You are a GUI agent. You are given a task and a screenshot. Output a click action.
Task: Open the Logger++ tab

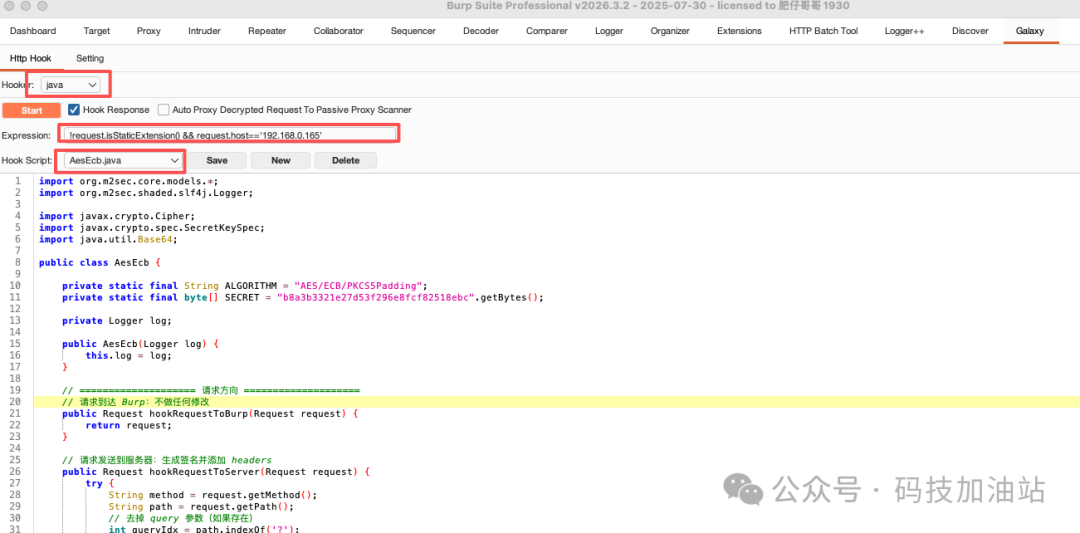[x=904, y=31]
